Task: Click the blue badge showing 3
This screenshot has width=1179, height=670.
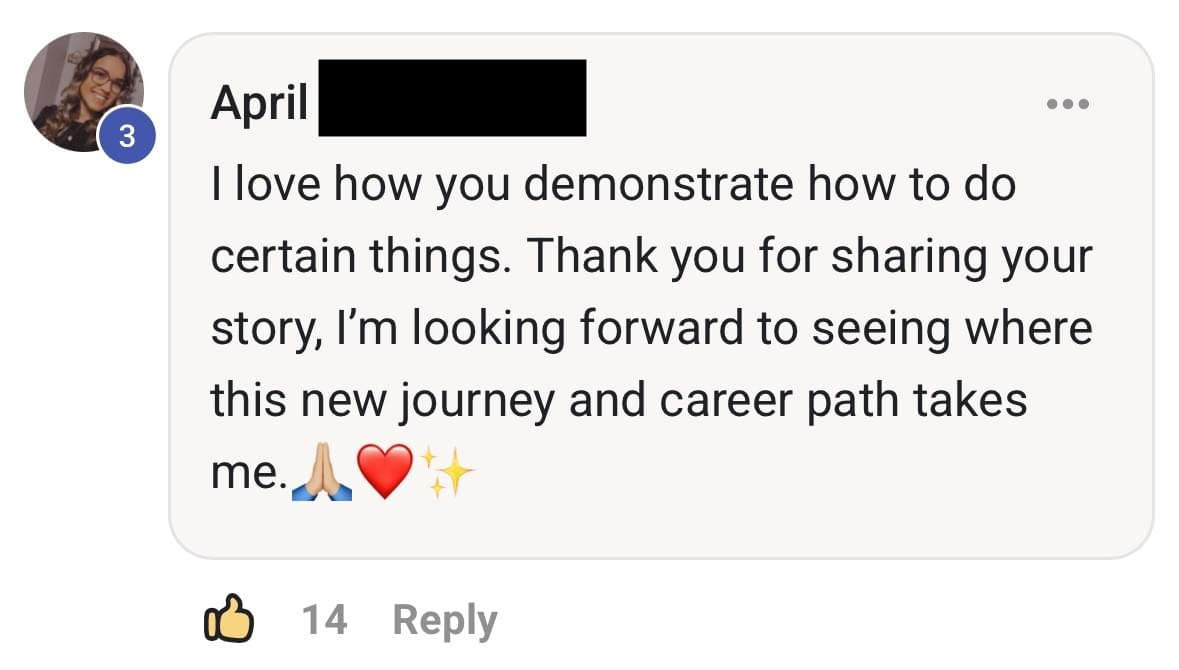Action: [x=126, y=137]
